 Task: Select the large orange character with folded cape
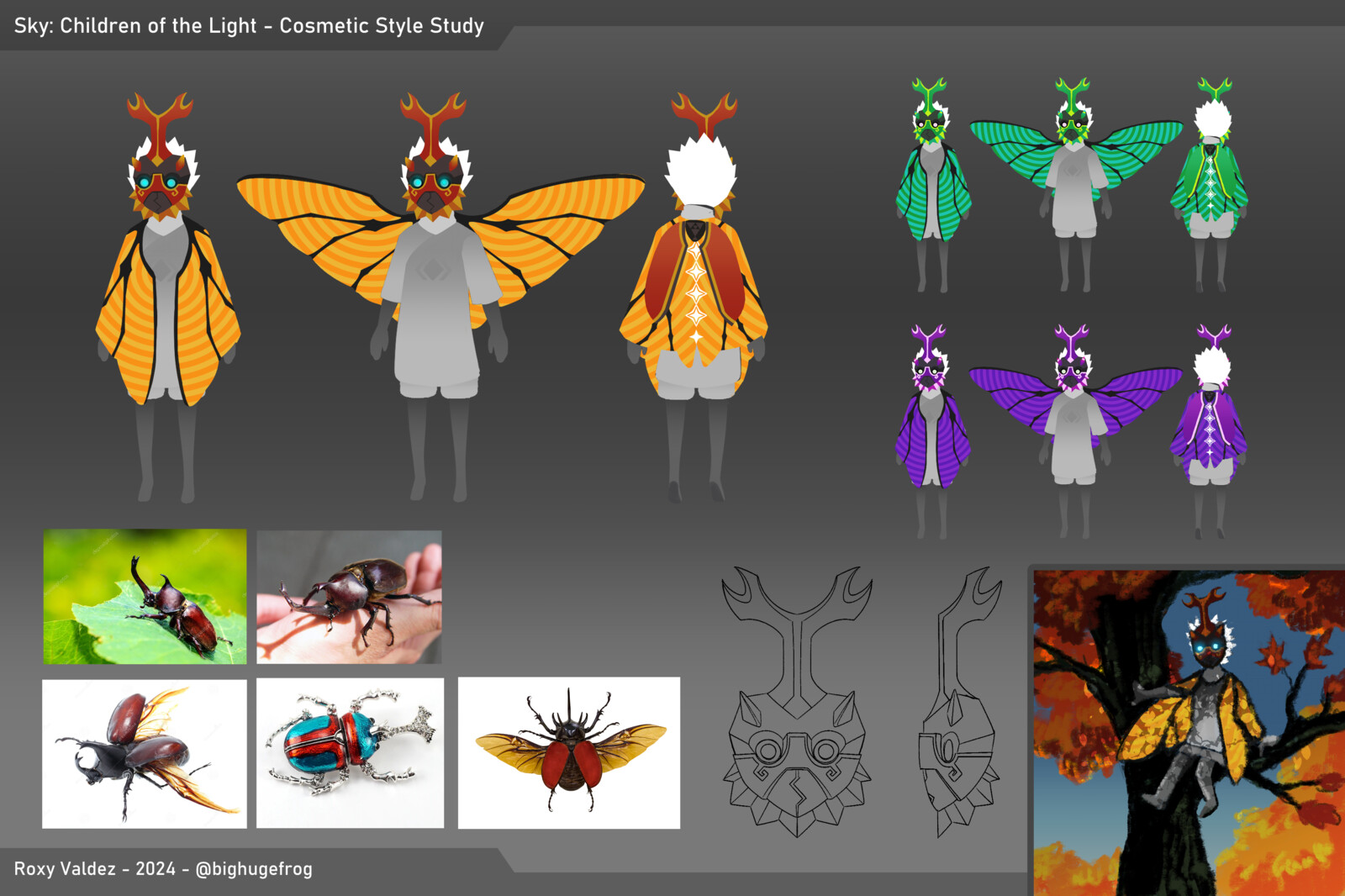pos(166,298)
